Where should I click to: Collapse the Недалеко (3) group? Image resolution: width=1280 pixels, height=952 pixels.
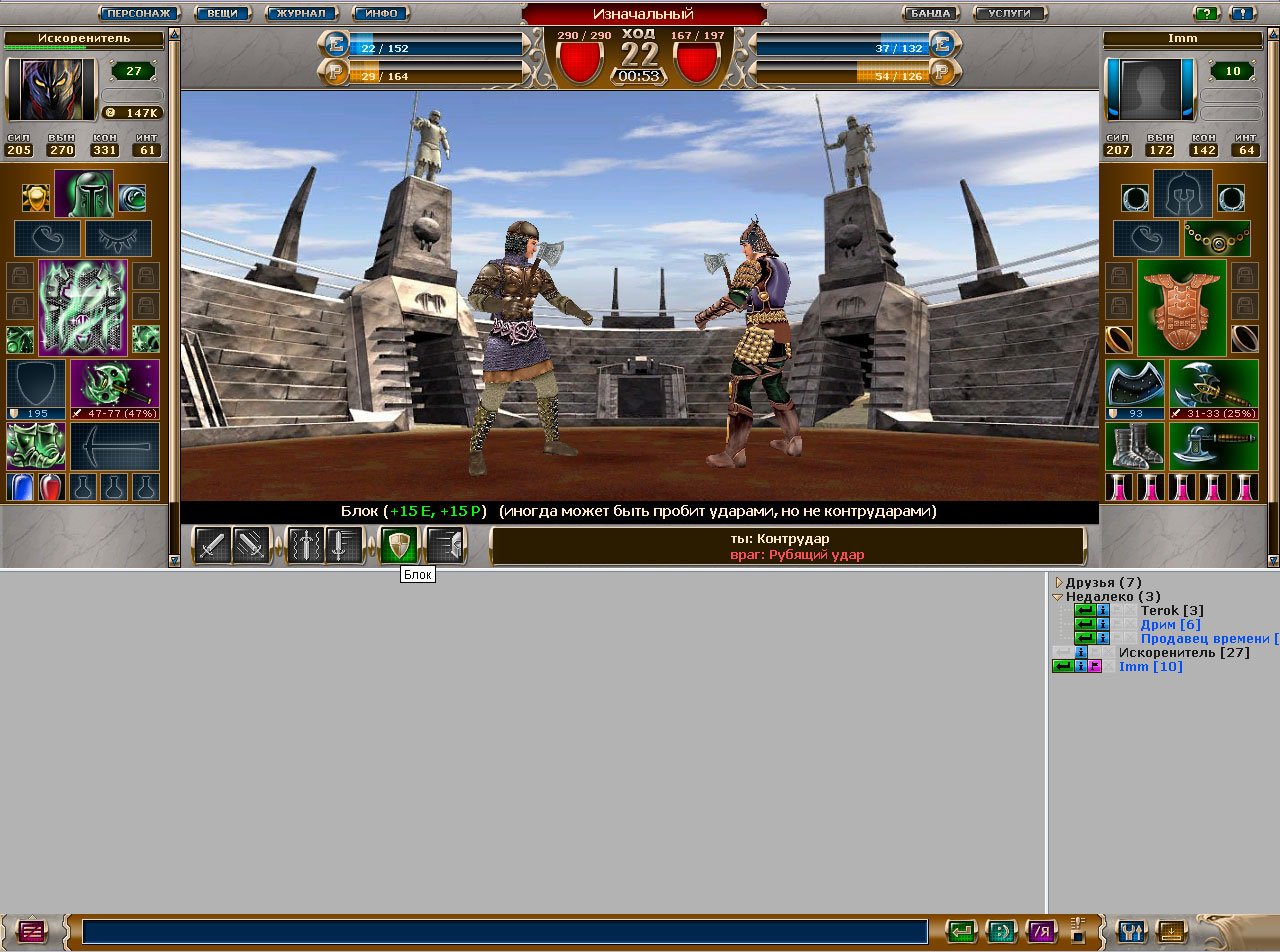(1058, 597)
